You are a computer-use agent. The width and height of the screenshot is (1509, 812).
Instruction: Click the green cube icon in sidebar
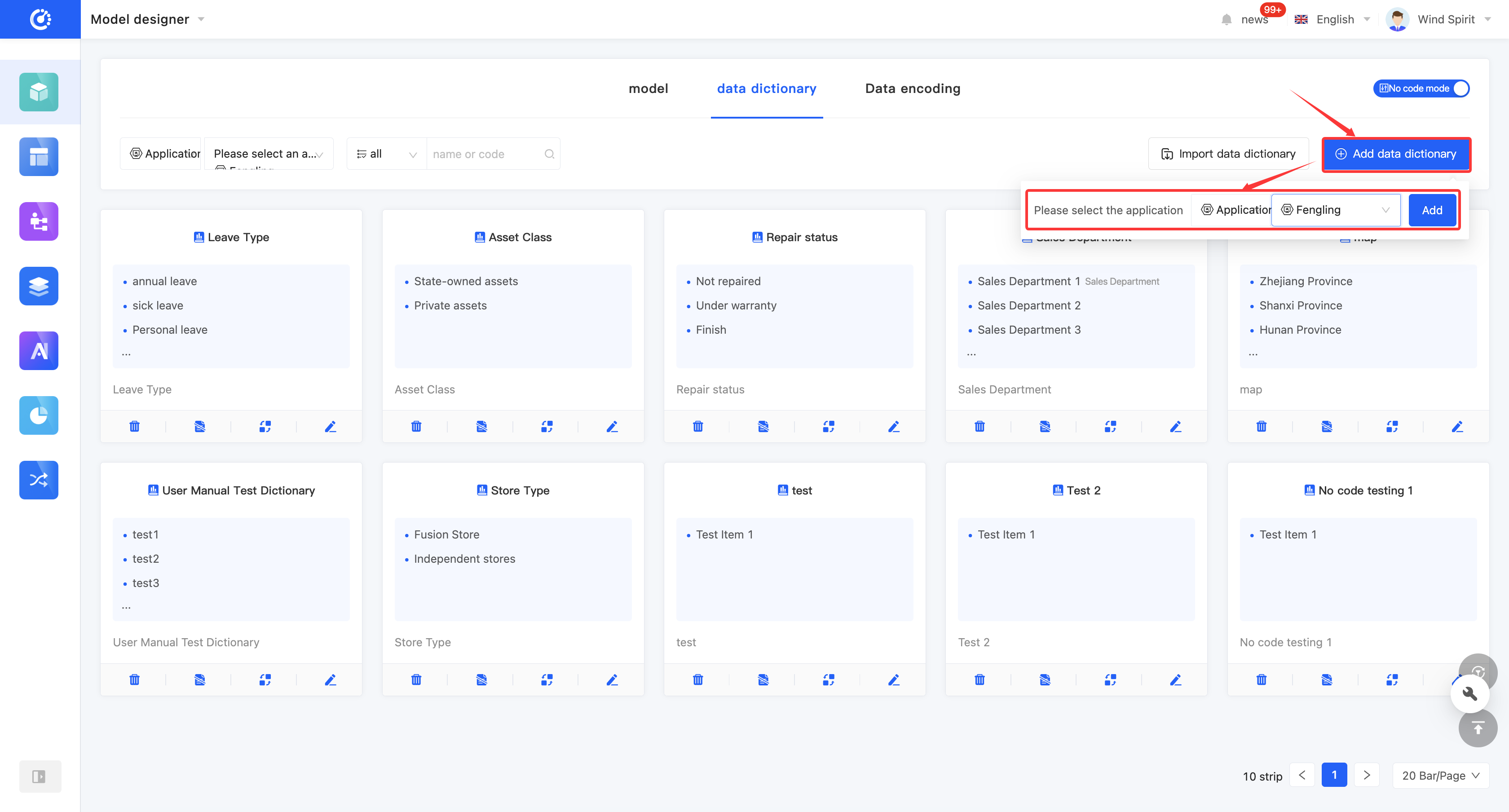point(39,92)
